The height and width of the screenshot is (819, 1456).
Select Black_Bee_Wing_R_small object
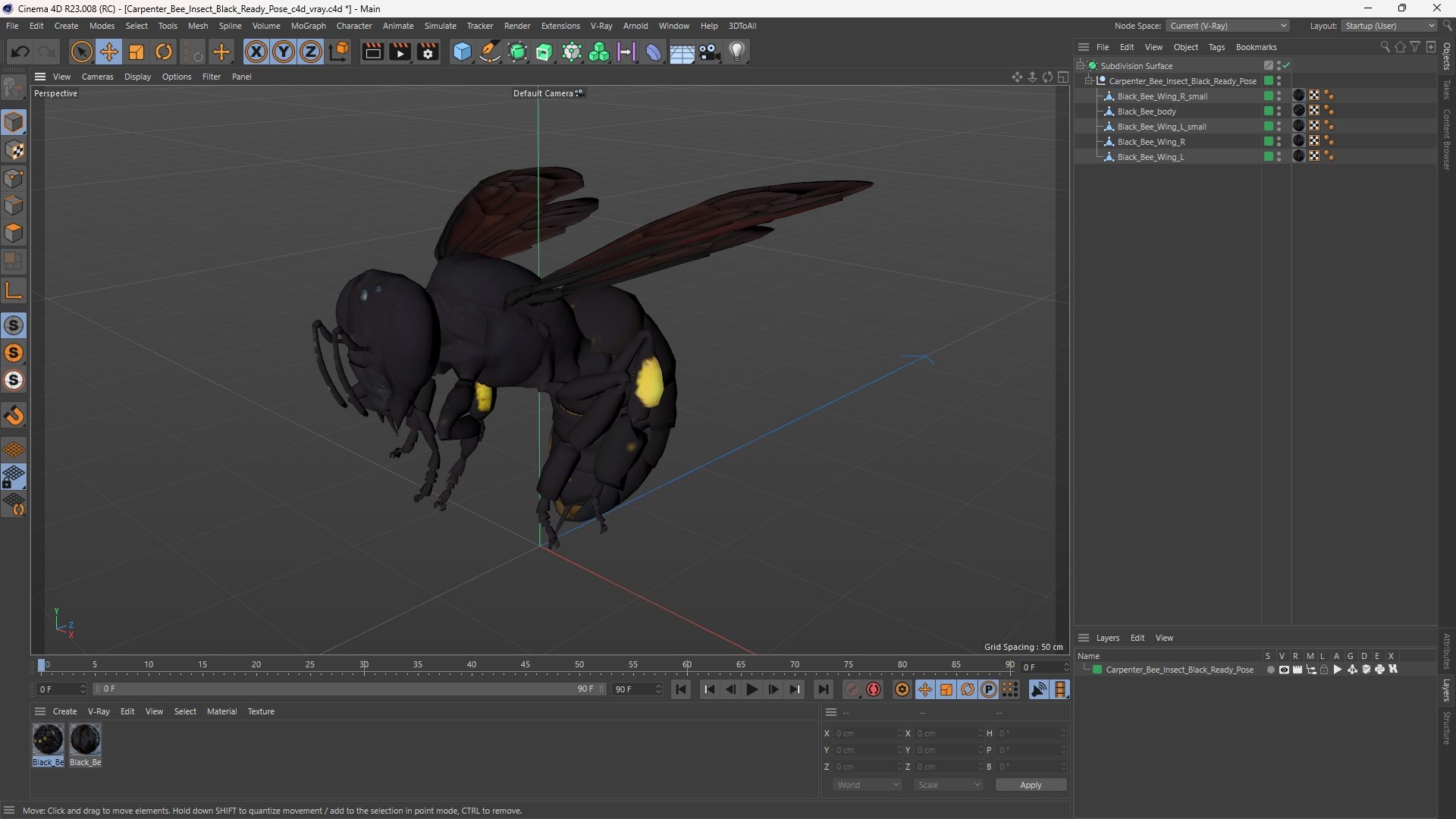pos(1162,96)
